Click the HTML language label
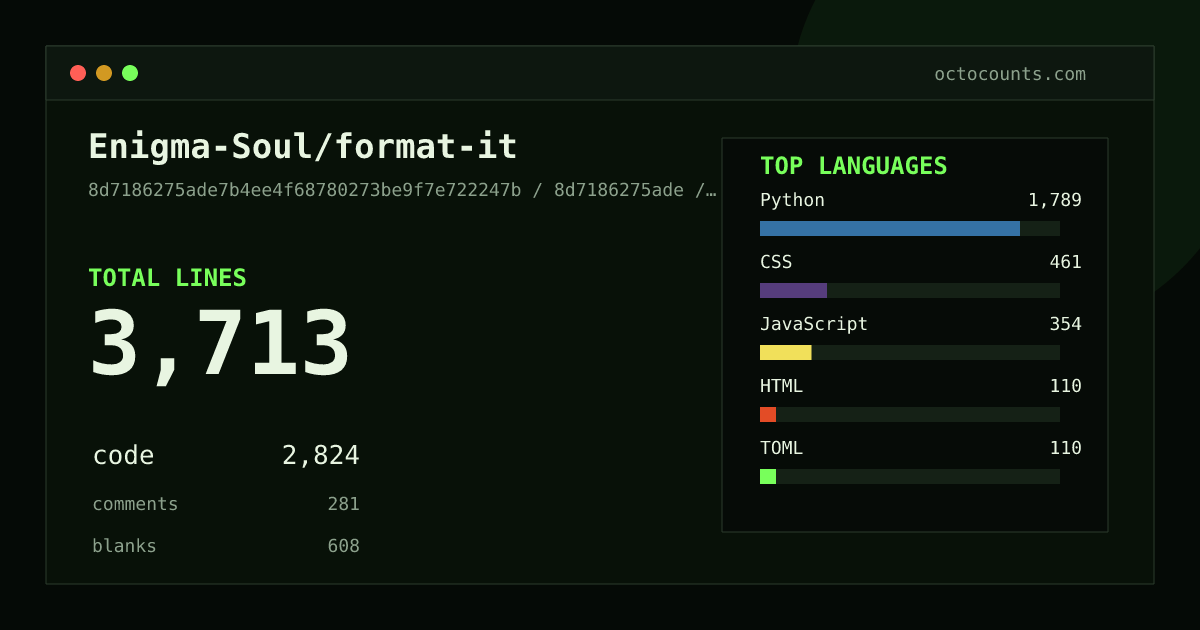 point(781,386)
